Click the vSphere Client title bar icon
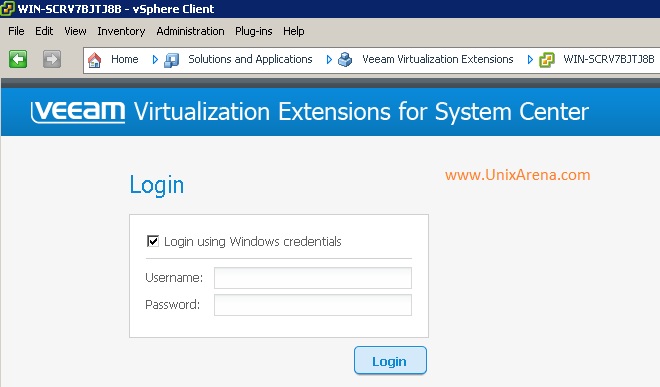This screenshot has width=660, height=387. coord(7,8)
